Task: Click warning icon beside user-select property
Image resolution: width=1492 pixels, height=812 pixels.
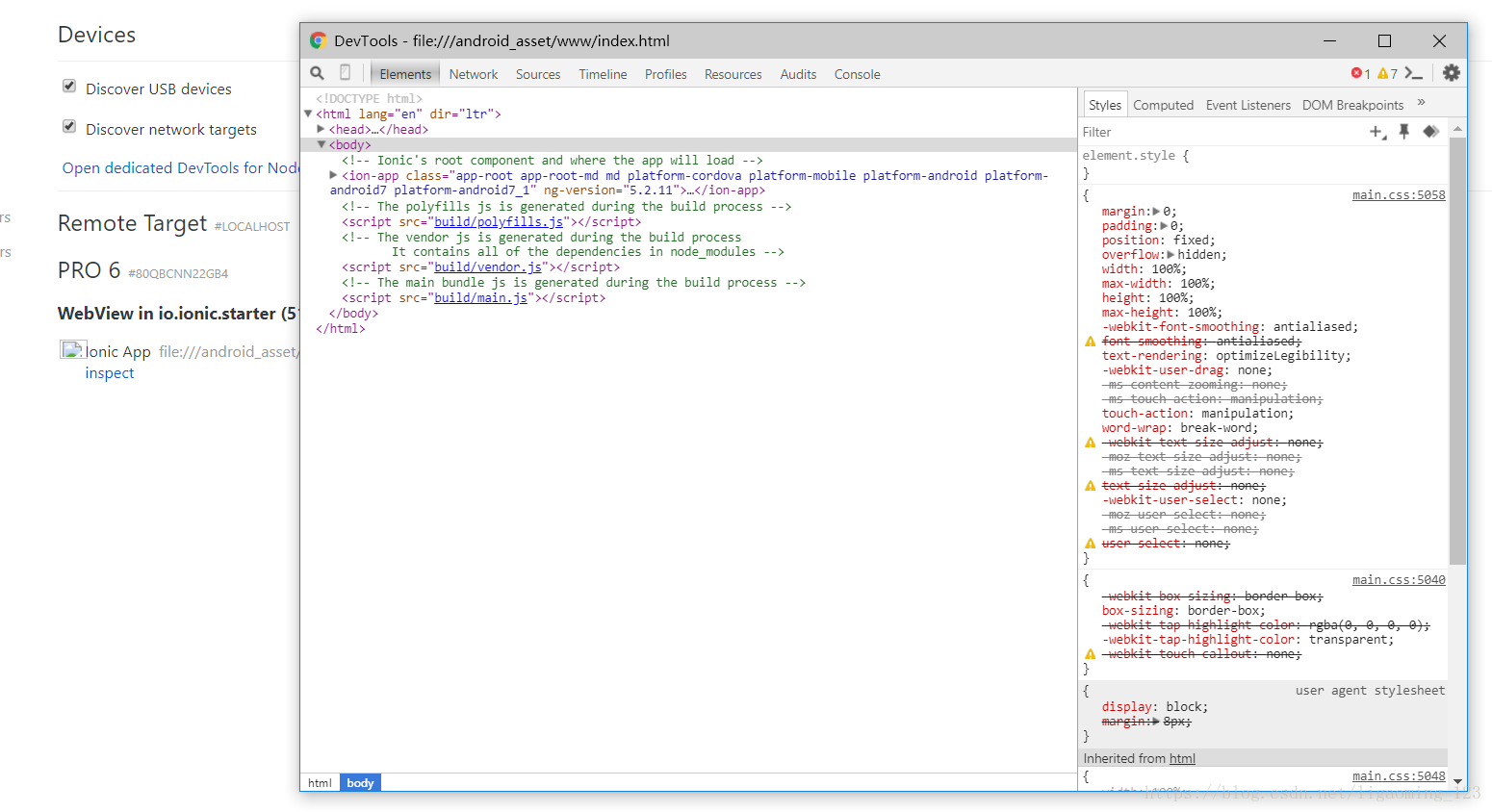Action: pyautogui.click(x=1090, y=544)
